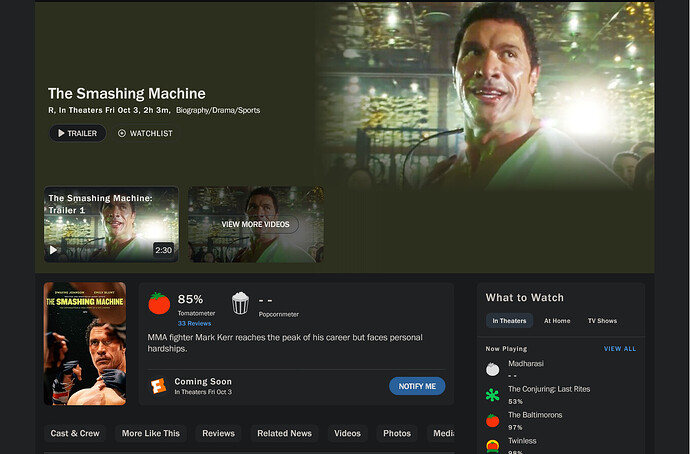
Task: Play the movie trailer via TRAILER button
Action: click(77, 133)
